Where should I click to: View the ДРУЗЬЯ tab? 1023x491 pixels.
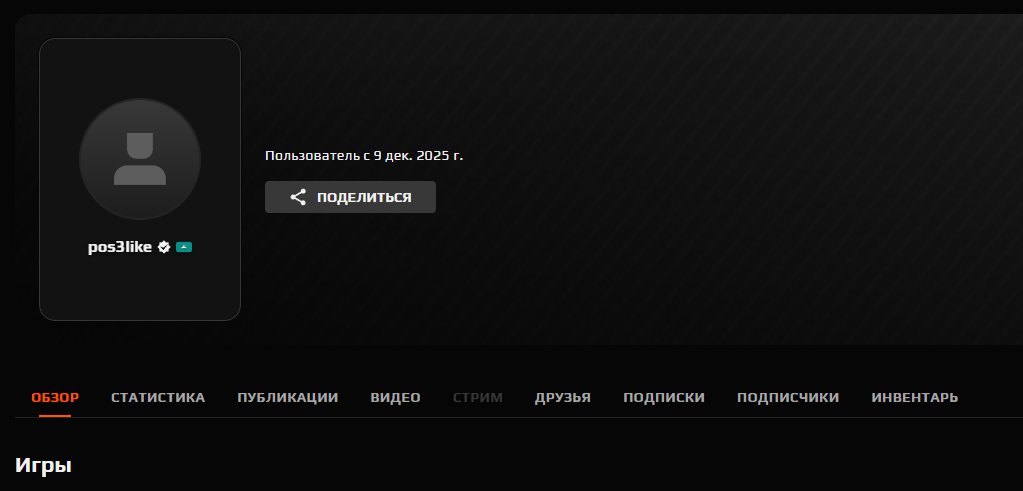pos(562,398)
